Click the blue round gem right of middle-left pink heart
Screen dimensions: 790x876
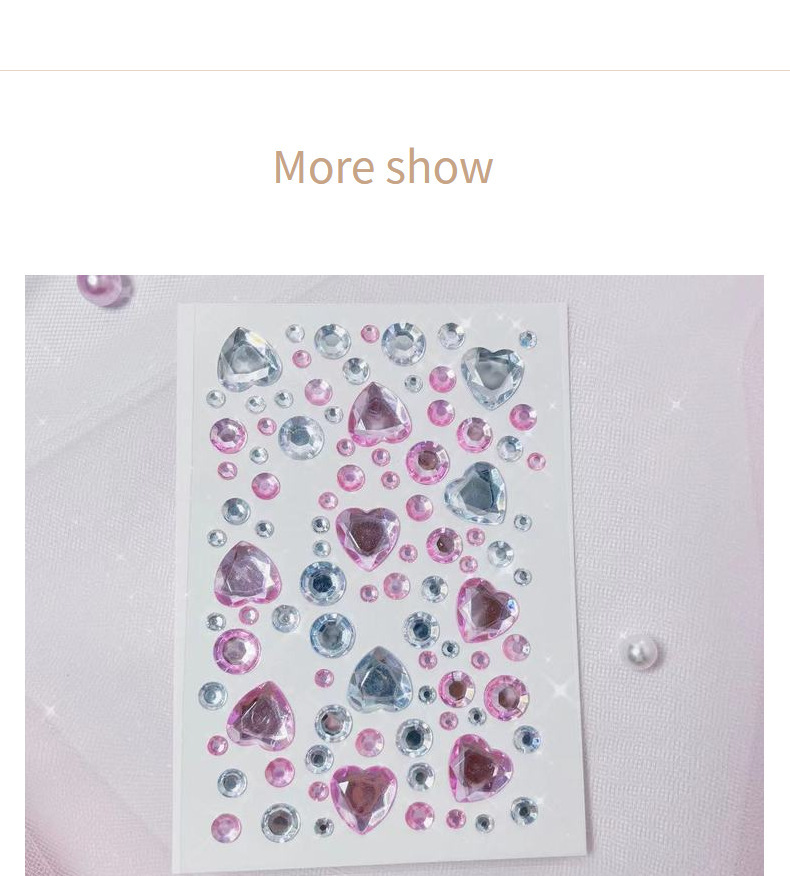point(322,584)
